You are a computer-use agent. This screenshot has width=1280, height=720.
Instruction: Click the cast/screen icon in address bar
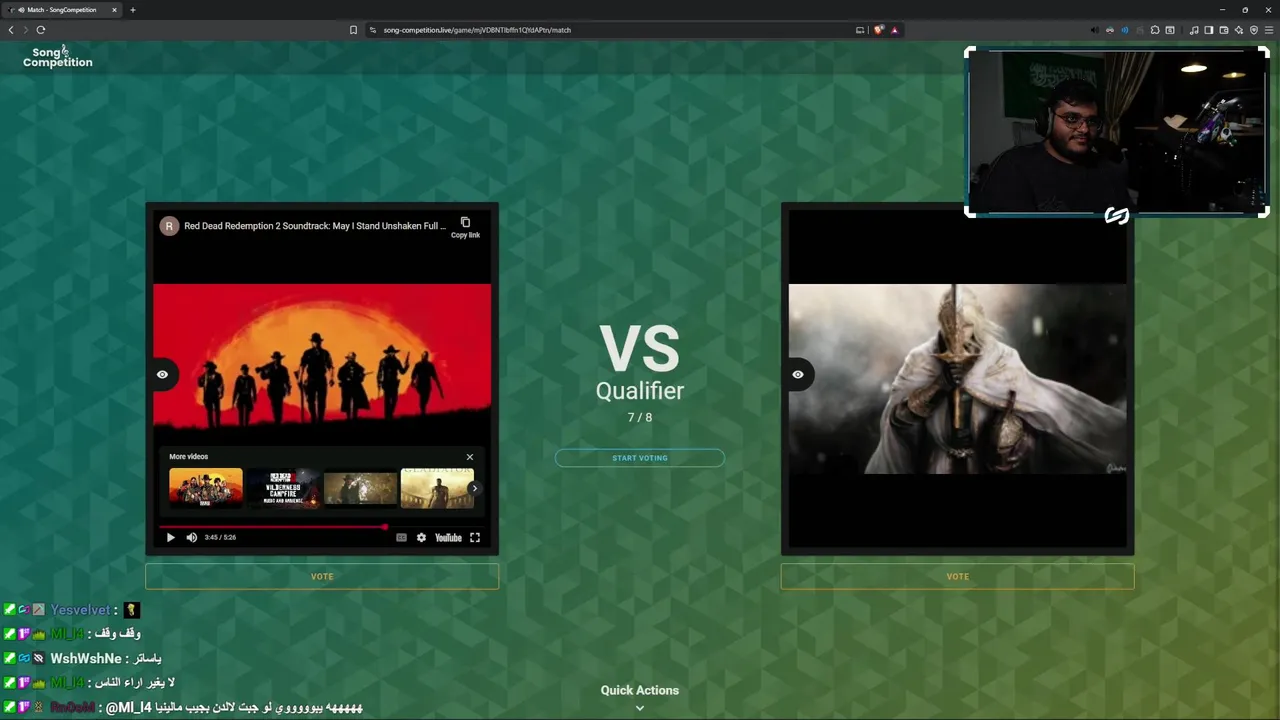[x=860, y=30]
